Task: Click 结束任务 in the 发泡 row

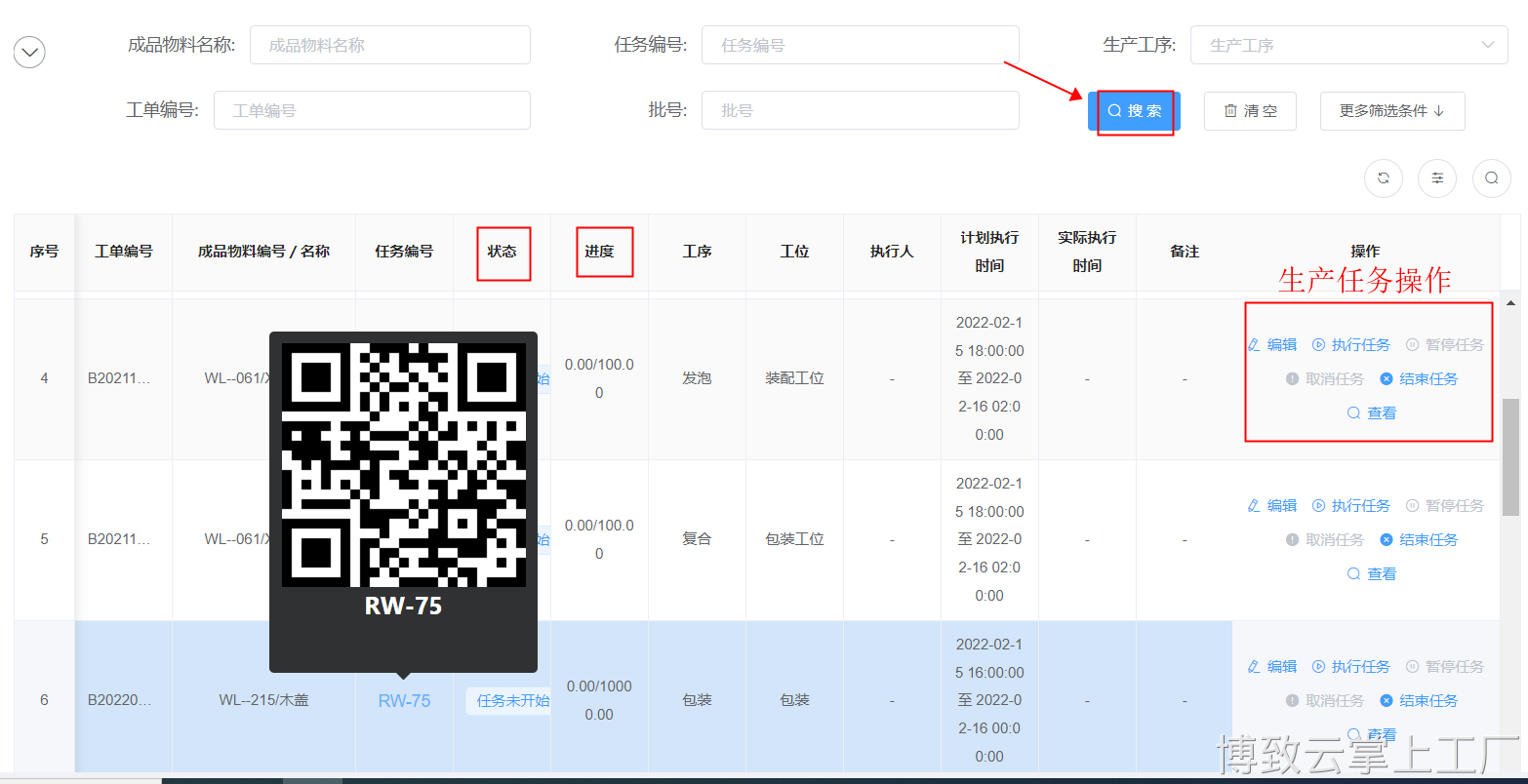Action: (x=1419, y=379)
